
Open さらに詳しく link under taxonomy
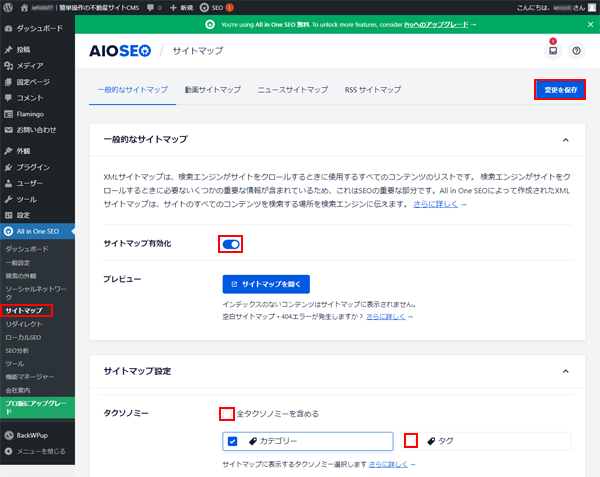coord(388,464)
